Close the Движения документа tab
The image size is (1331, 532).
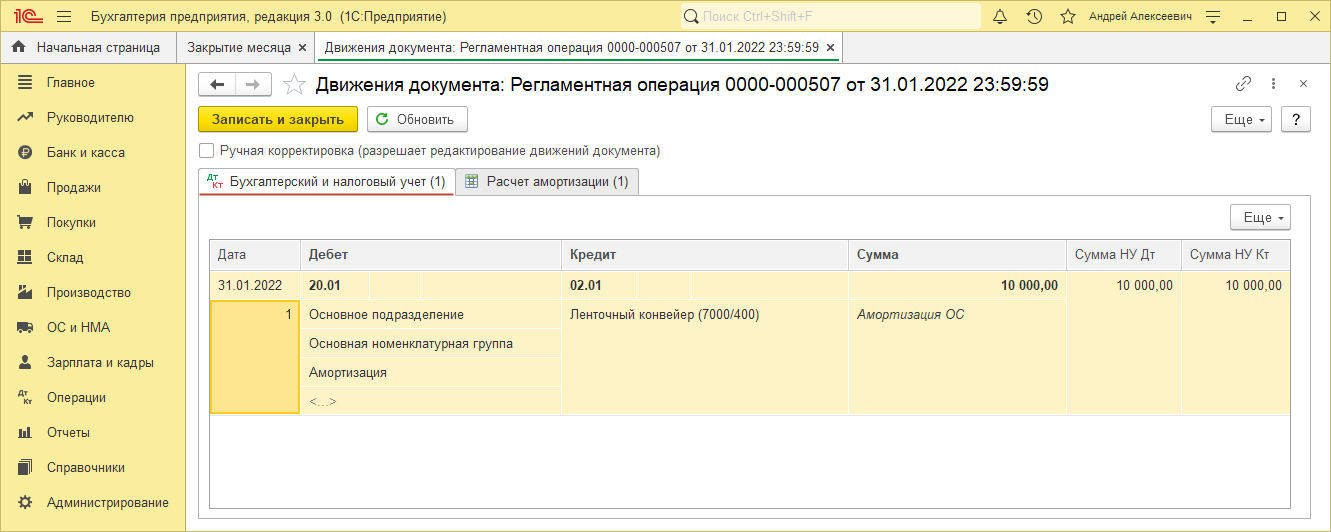point(830,47)
